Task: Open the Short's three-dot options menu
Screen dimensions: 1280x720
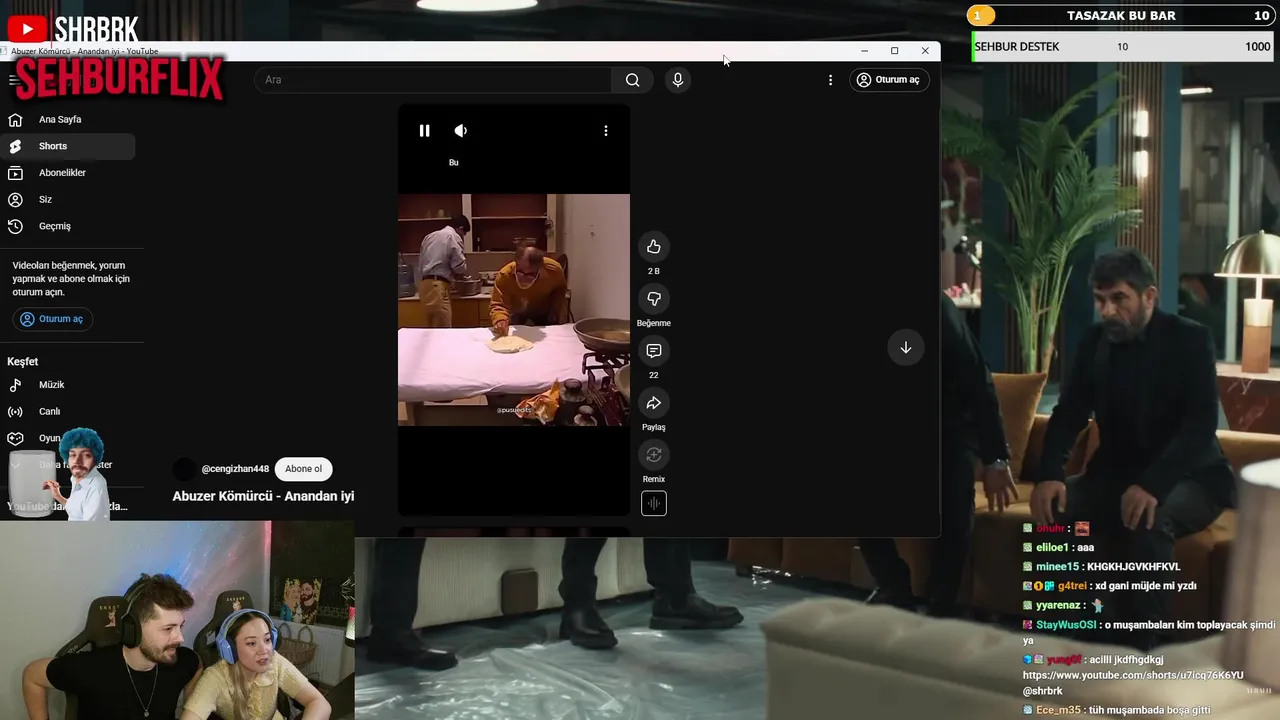Action: (605, 131)
